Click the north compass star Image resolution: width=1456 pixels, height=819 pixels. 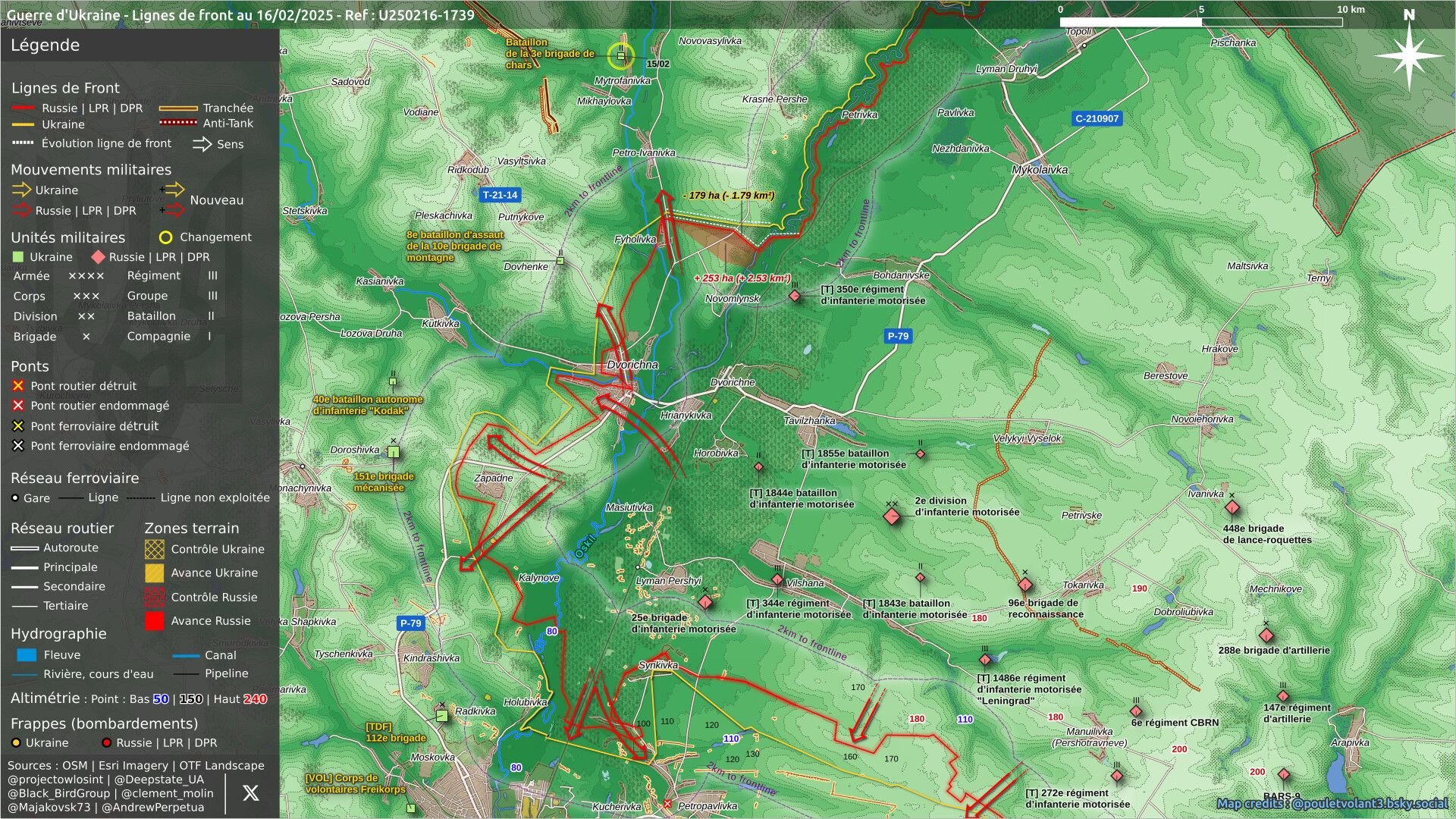[x=1408, y=55]
